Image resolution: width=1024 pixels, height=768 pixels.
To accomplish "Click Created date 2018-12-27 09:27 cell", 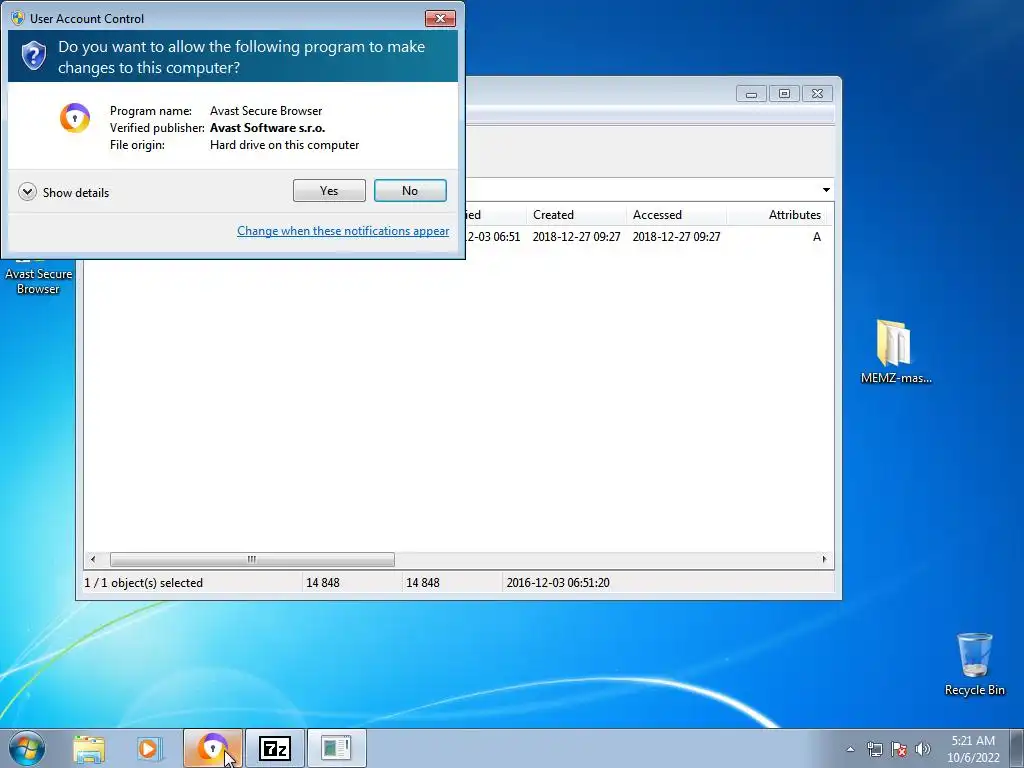I will coord(576,237).
